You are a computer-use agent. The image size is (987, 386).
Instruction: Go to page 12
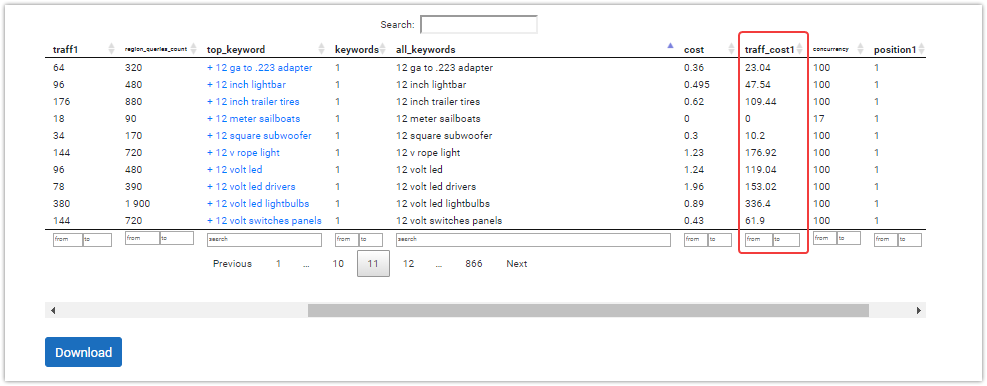pos(409,264)
